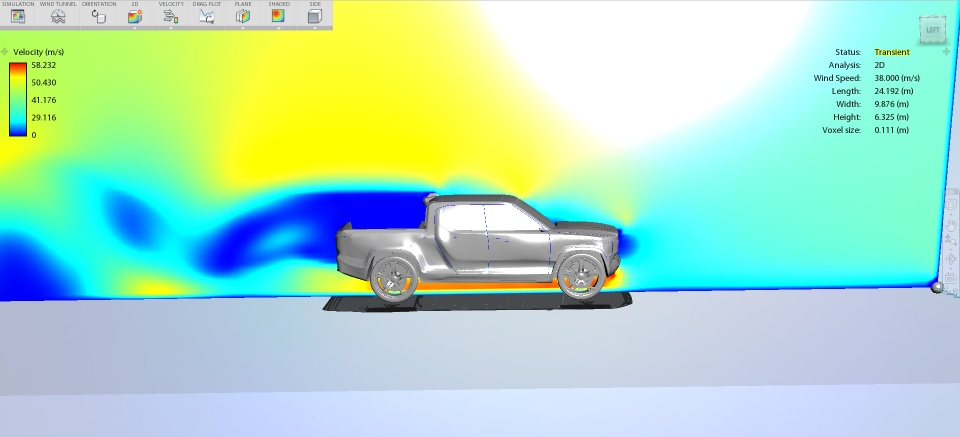
Task: Expand the dropdown arrow under Shaded
Action: click(x=279, y=28)
